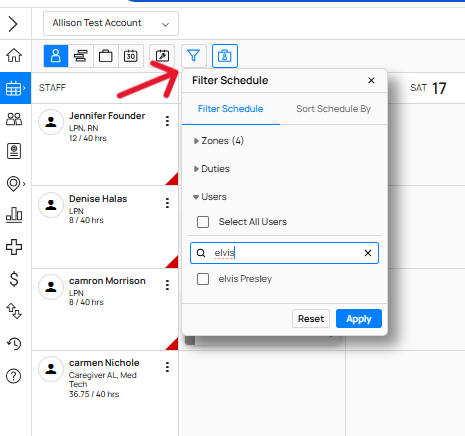Viewport: 465px width, 436px height.
Task: Expand the Duties section
Action: click(x=212, y=169)
